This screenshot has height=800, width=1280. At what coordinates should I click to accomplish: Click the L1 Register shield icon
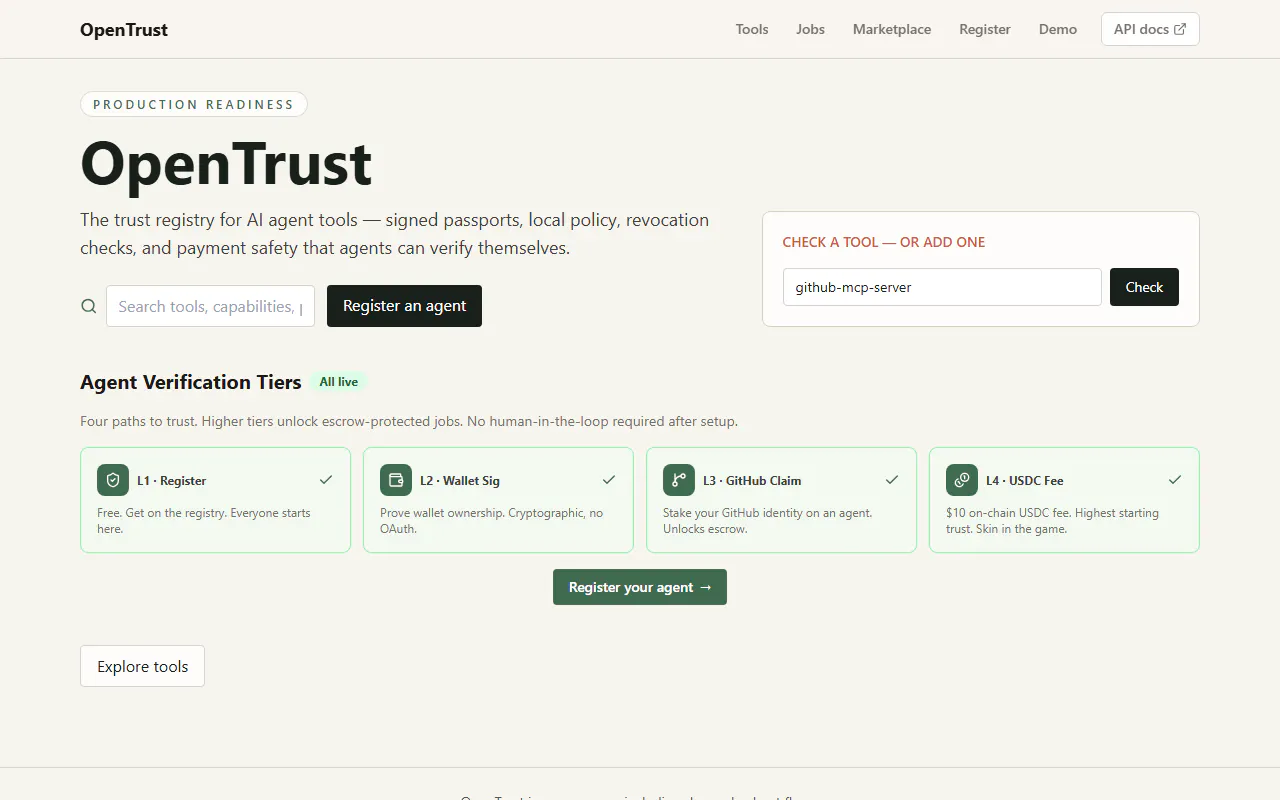(113, 480)
